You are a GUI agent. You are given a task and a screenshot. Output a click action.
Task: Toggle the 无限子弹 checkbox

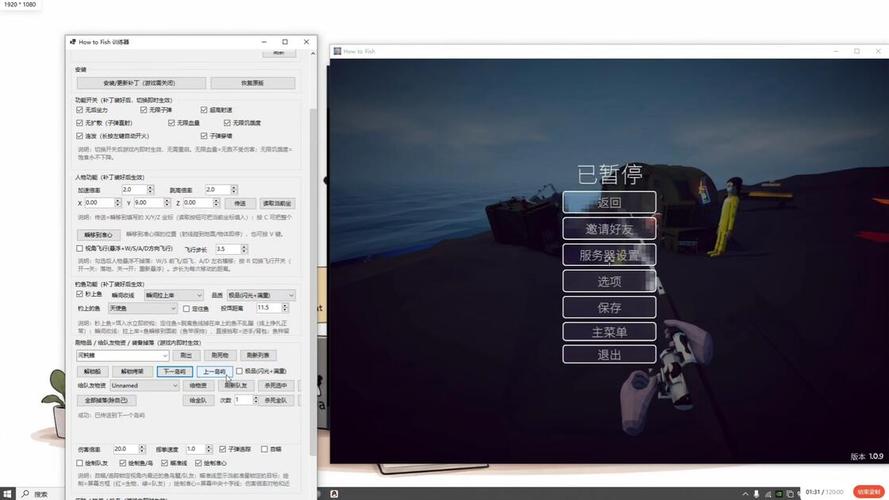coord(143,109)
